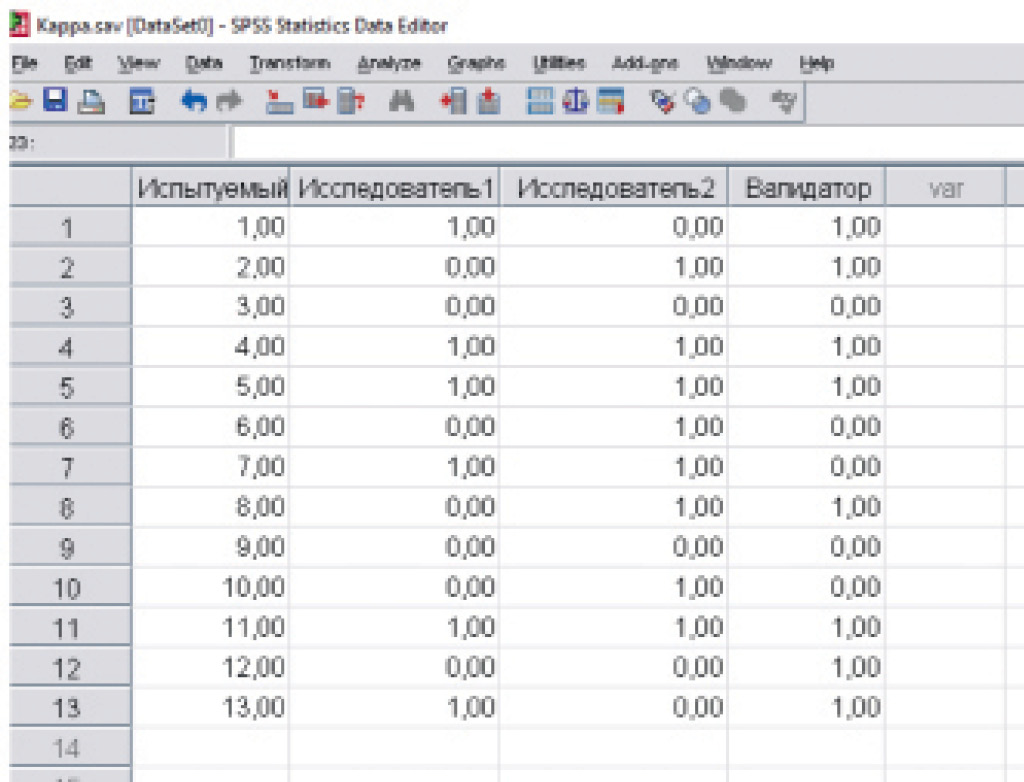This screenshot has width=1024, height=782.
Task: Click the Weight Cases scale icon
Action: point(578,100)
